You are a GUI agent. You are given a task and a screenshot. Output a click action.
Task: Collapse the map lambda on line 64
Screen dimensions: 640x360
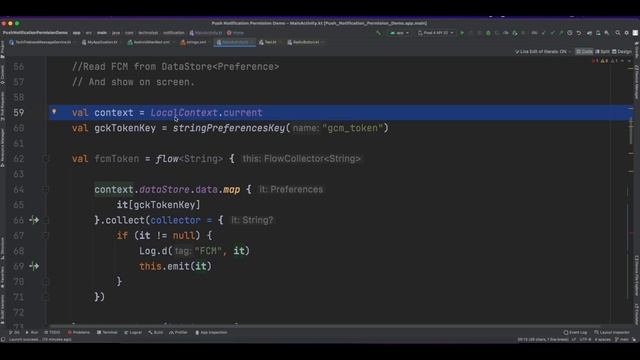tap(46, 189)
